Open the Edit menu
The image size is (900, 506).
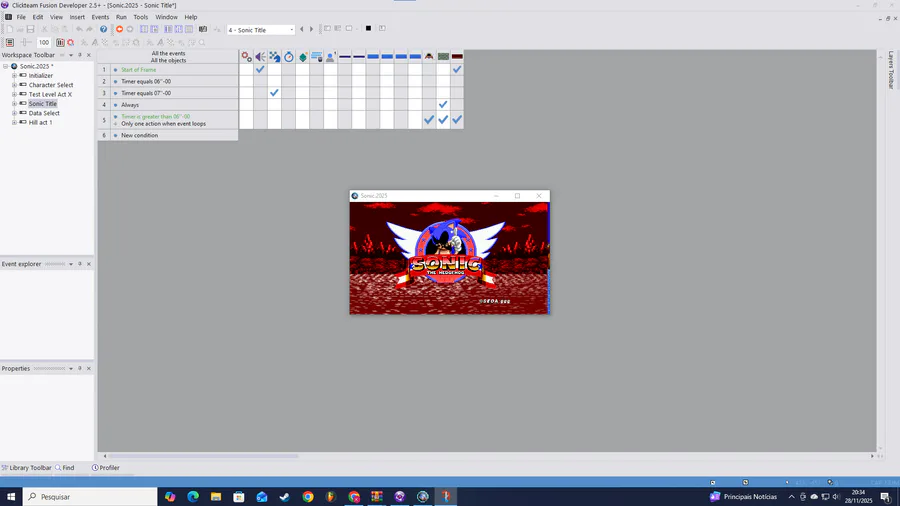[38, 17]
